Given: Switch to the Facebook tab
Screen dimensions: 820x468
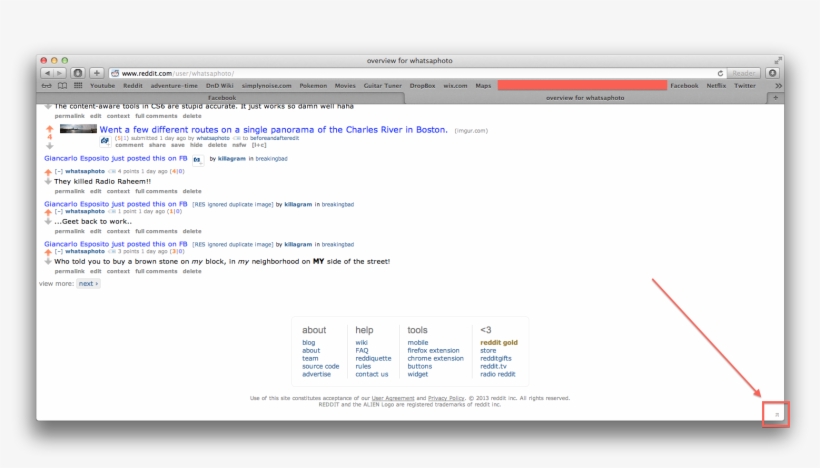Looking at the screenshot, I should point(221,98).
